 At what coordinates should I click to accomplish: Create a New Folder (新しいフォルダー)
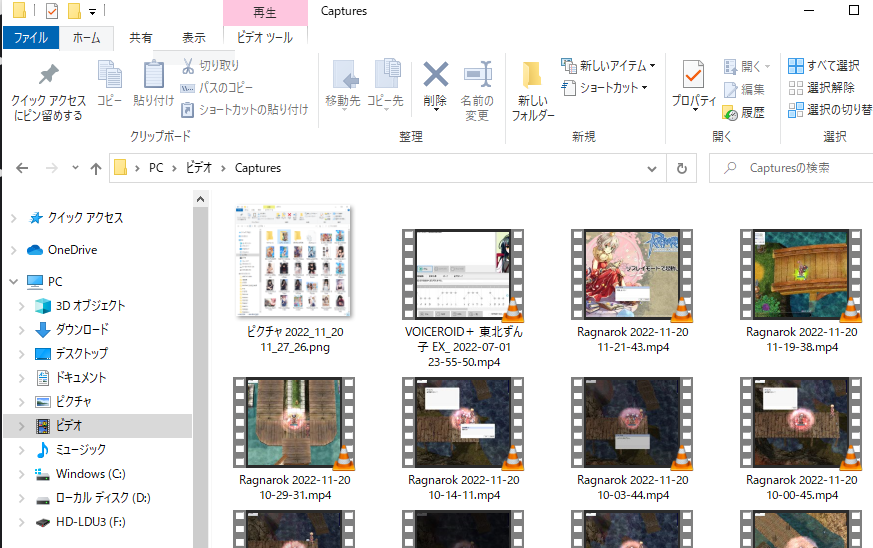[x=533, y=91]
